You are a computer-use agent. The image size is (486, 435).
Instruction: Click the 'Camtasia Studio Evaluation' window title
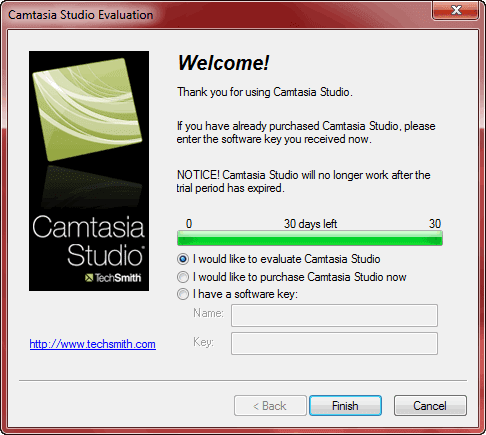click(x=81, y=15)
